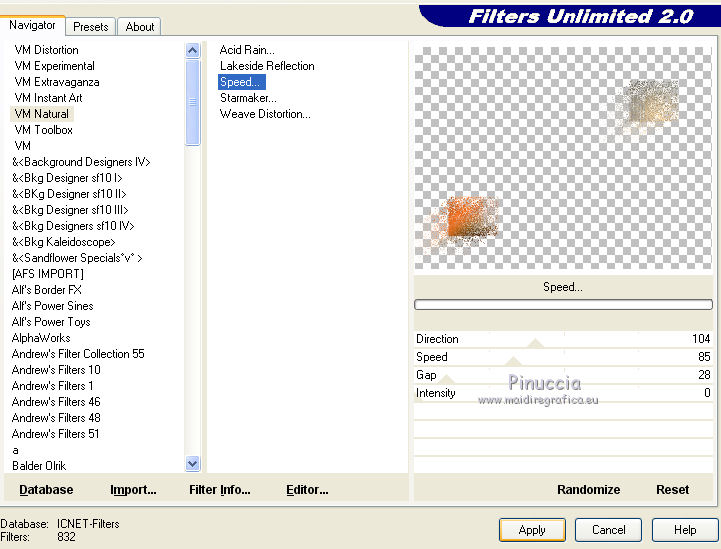Select &<Sandflower Specials°v°> category
The height and width of the screenshot is (549, 721).
77,258
